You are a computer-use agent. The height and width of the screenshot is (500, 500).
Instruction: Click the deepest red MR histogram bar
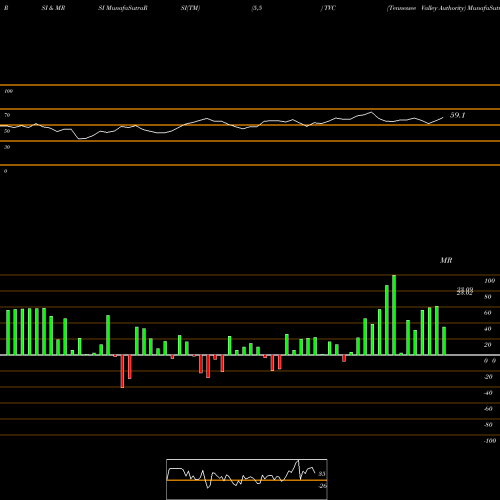tap(122, 371)
